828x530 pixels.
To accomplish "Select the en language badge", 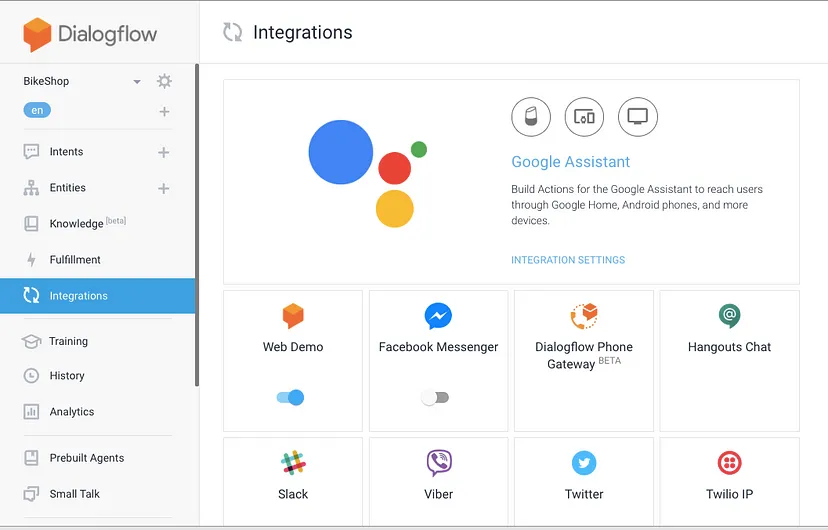I will tap(37, 111).
